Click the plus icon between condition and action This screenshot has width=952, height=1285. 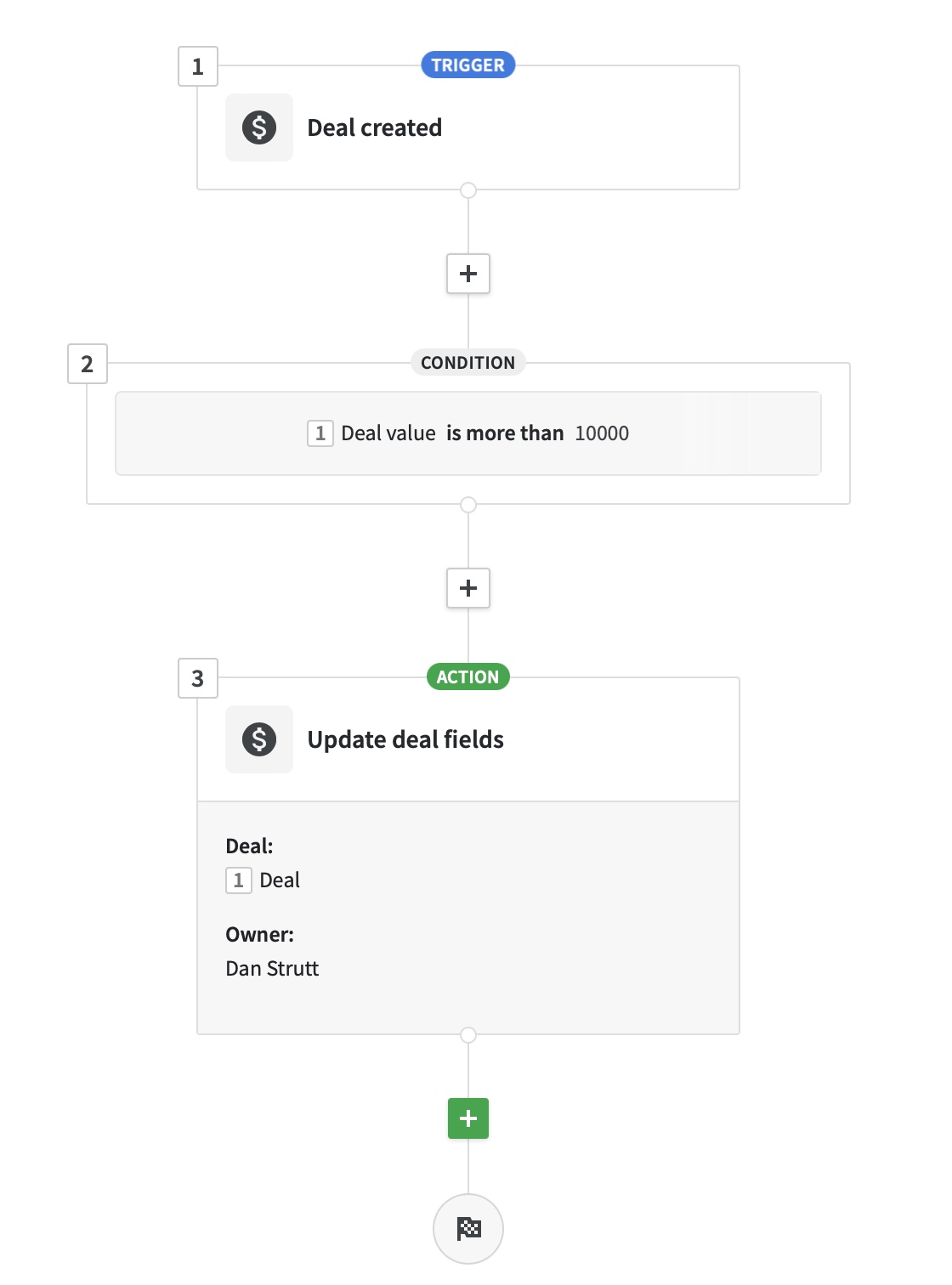tap(468, 588)
